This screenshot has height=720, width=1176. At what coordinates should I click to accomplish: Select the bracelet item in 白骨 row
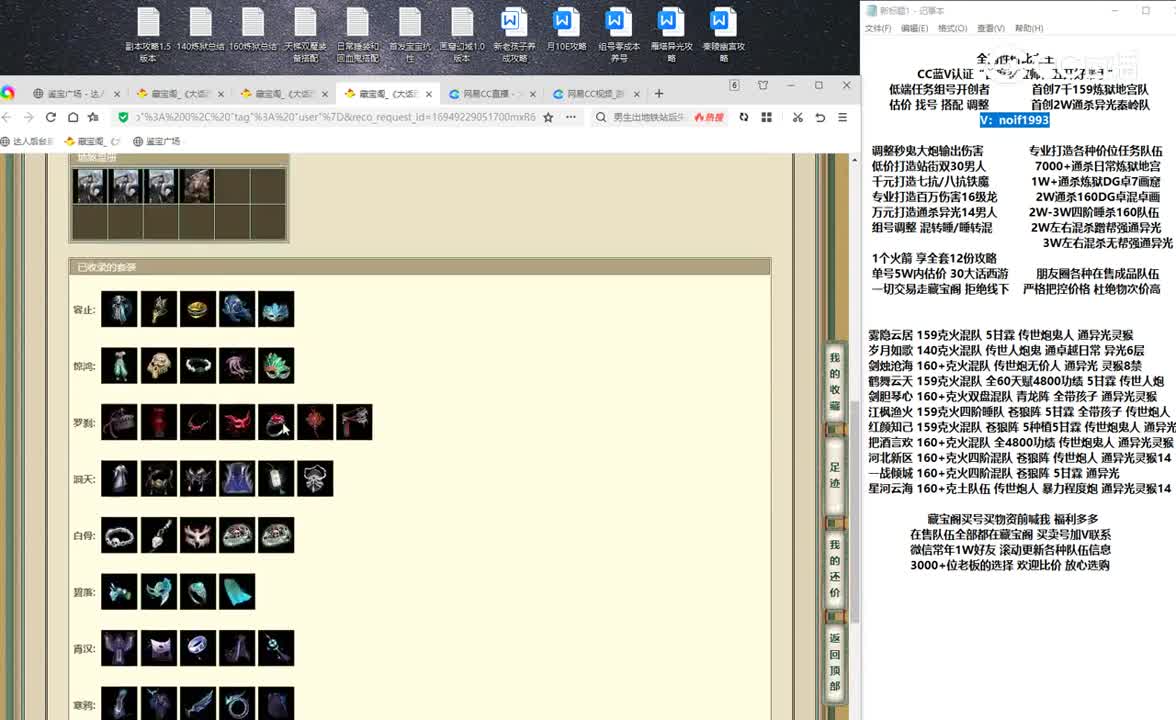point(119,536)
